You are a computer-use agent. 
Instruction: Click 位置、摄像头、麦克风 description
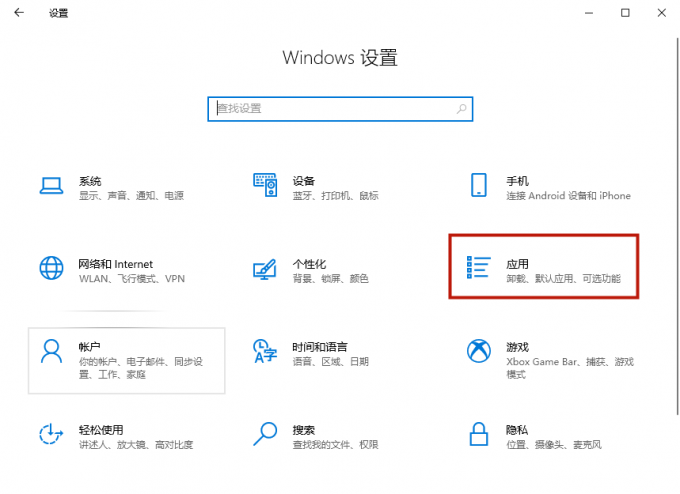click(x=554, y=445)
